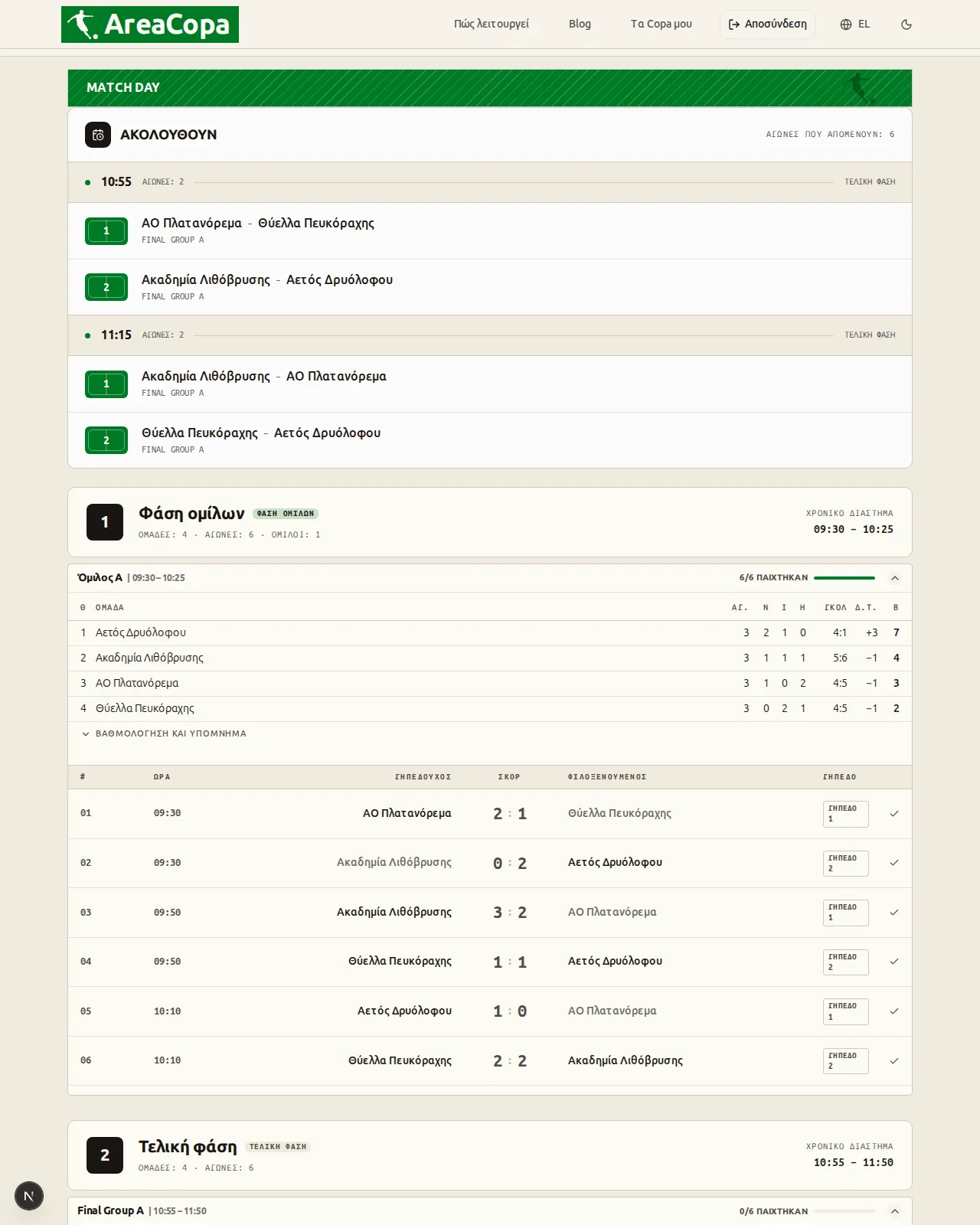Click the round N button bottom-left

(29, 1196)
